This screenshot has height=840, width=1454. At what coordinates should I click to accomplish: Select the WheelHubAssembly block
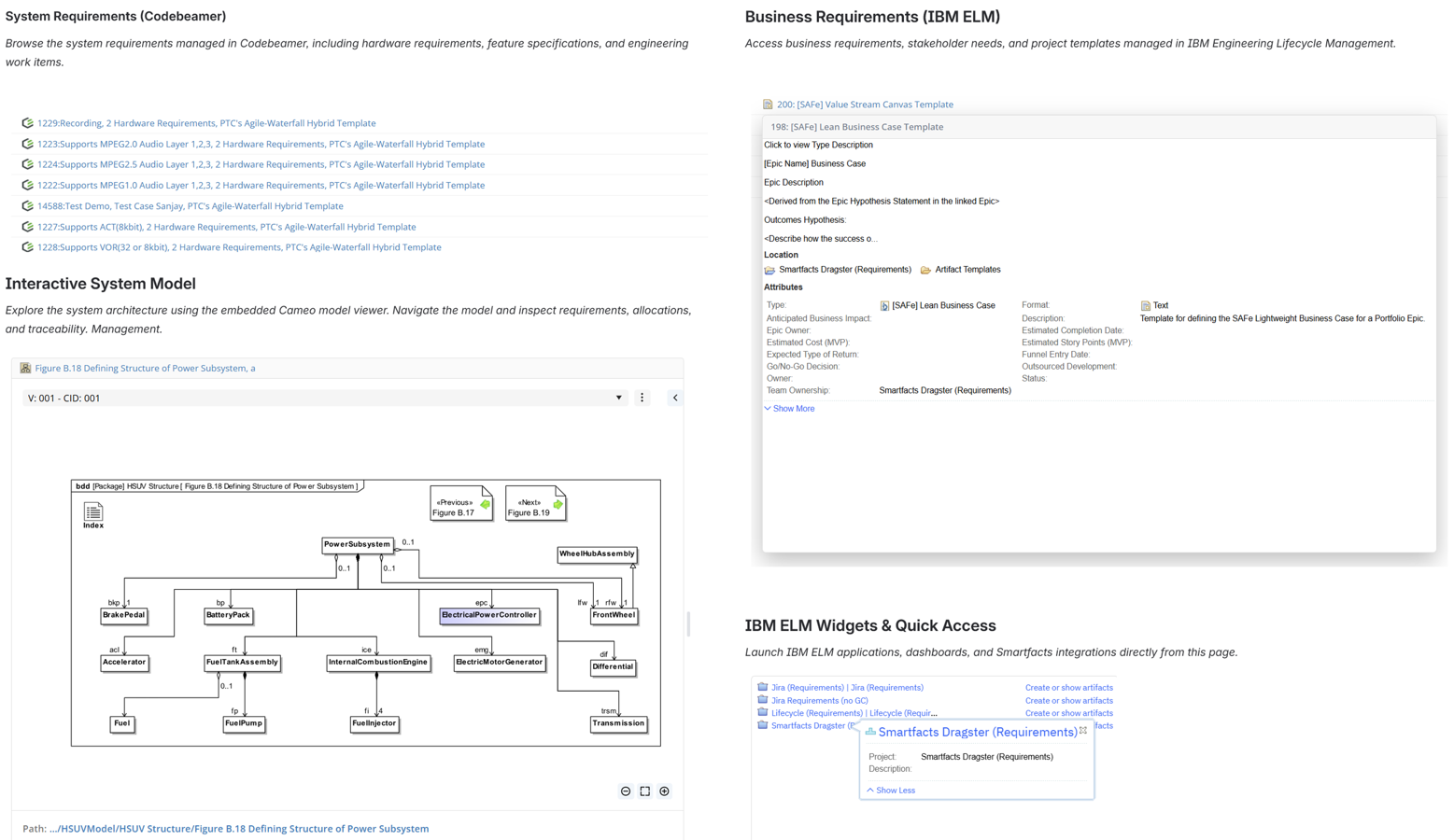coord(597,554)
